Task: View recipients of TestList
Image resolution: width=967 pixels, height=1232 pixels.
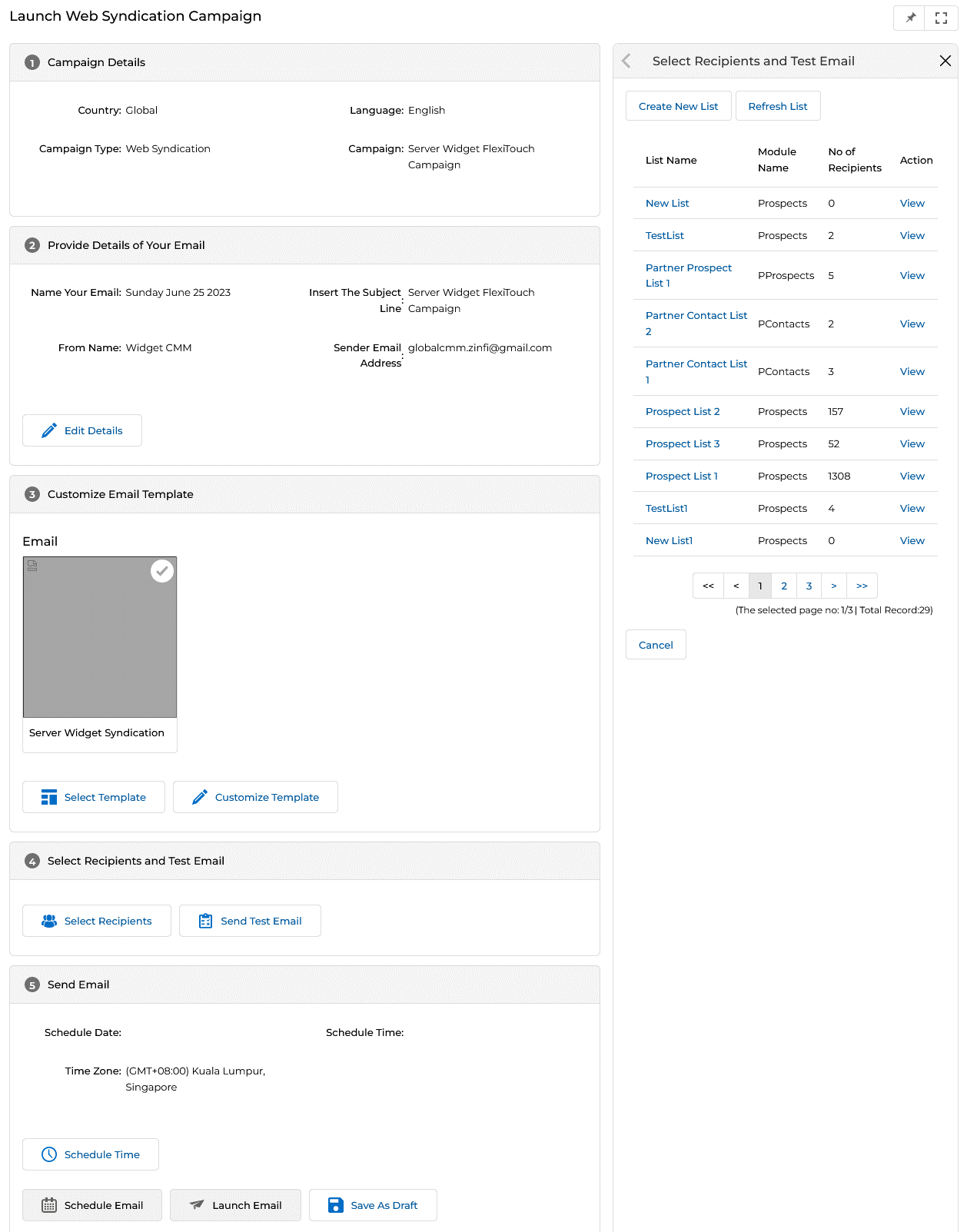Action: coord(912,235)
